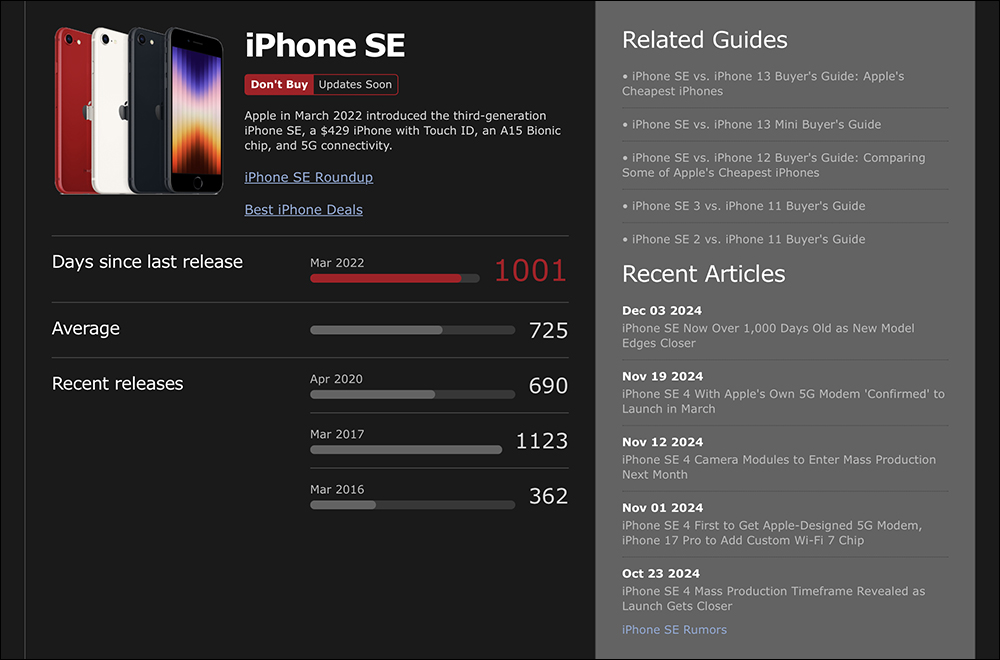Open article on Camera Modules Mass Production

point(779,467)
